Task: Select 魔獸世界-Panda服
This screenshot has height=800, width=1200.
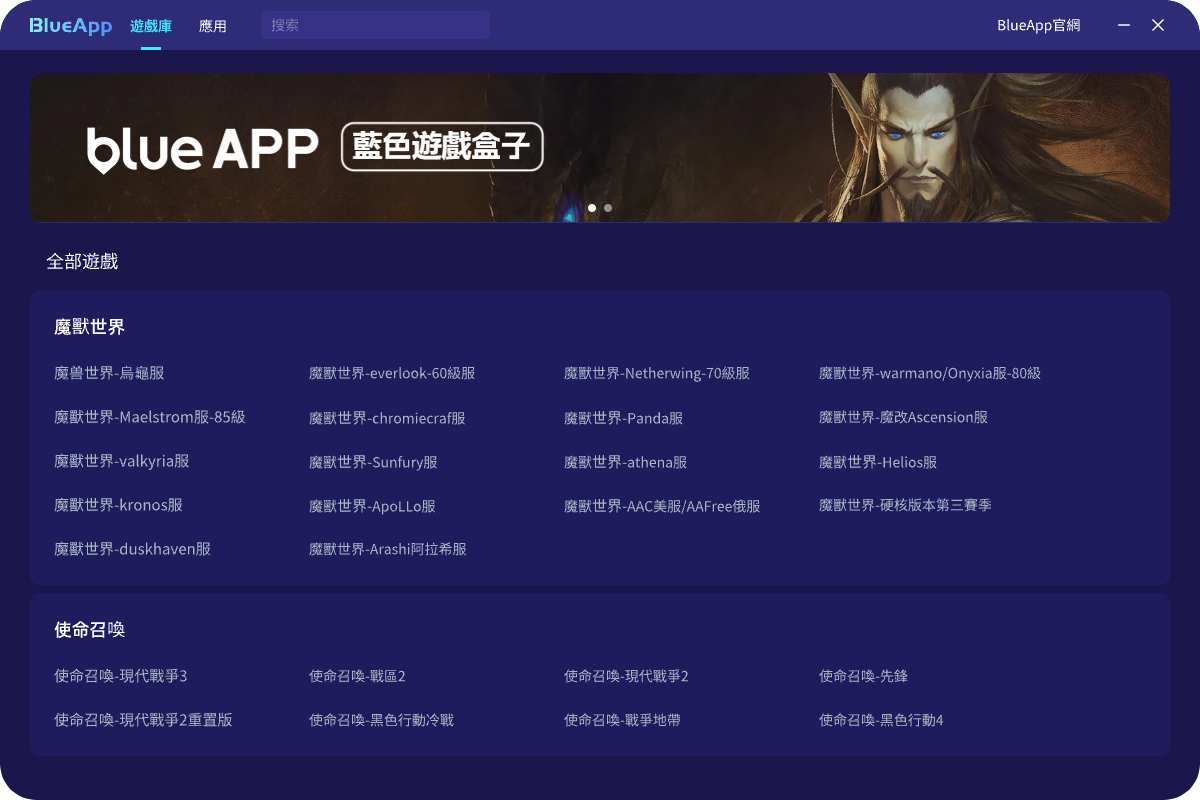Action: [624, 418]
